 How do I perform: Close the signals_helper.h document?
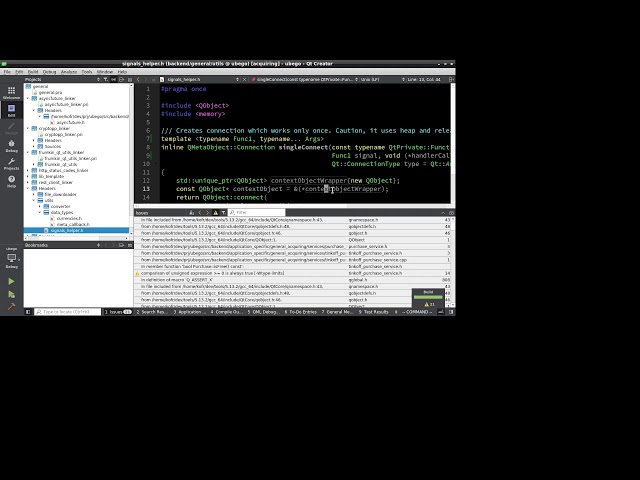tap(244, 80)
